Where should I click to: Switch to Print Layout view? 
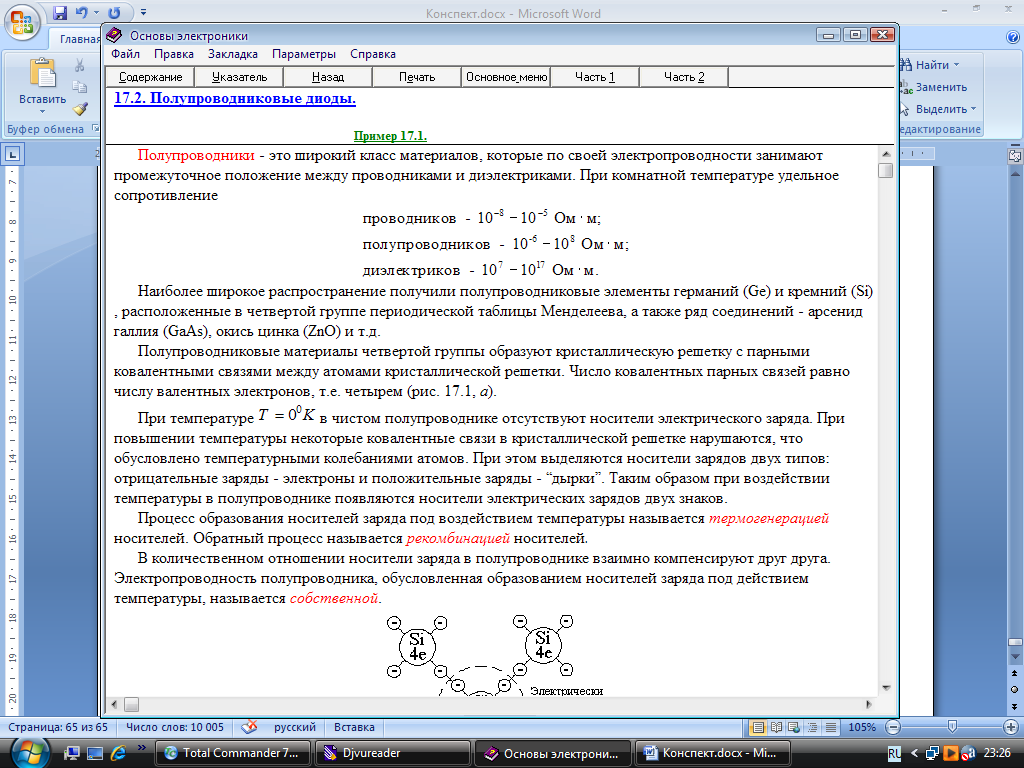click(x=758, y=727)
